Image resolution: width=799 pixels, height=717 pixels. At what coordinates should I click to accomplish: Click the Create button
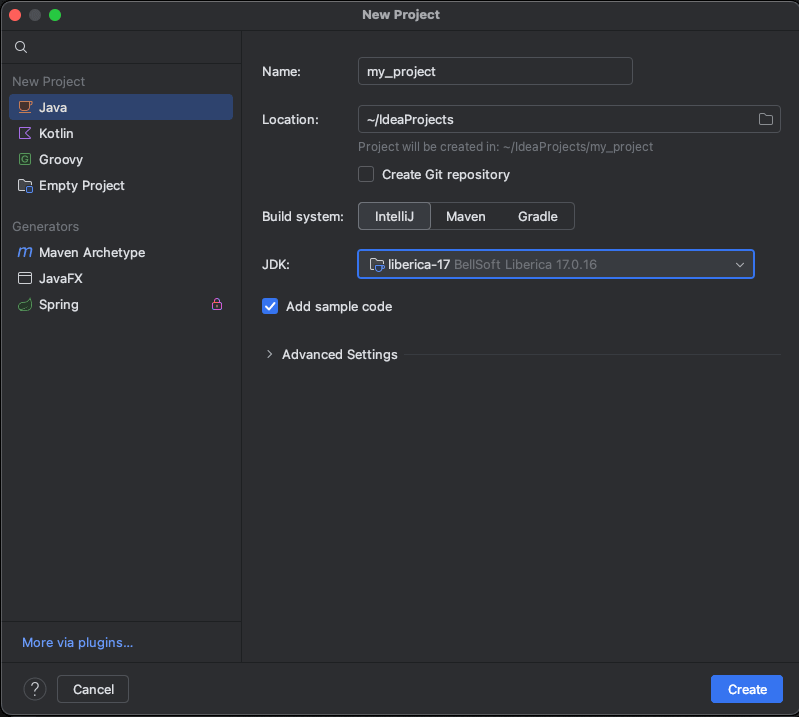pyautogui.click(x=747, y=689)
